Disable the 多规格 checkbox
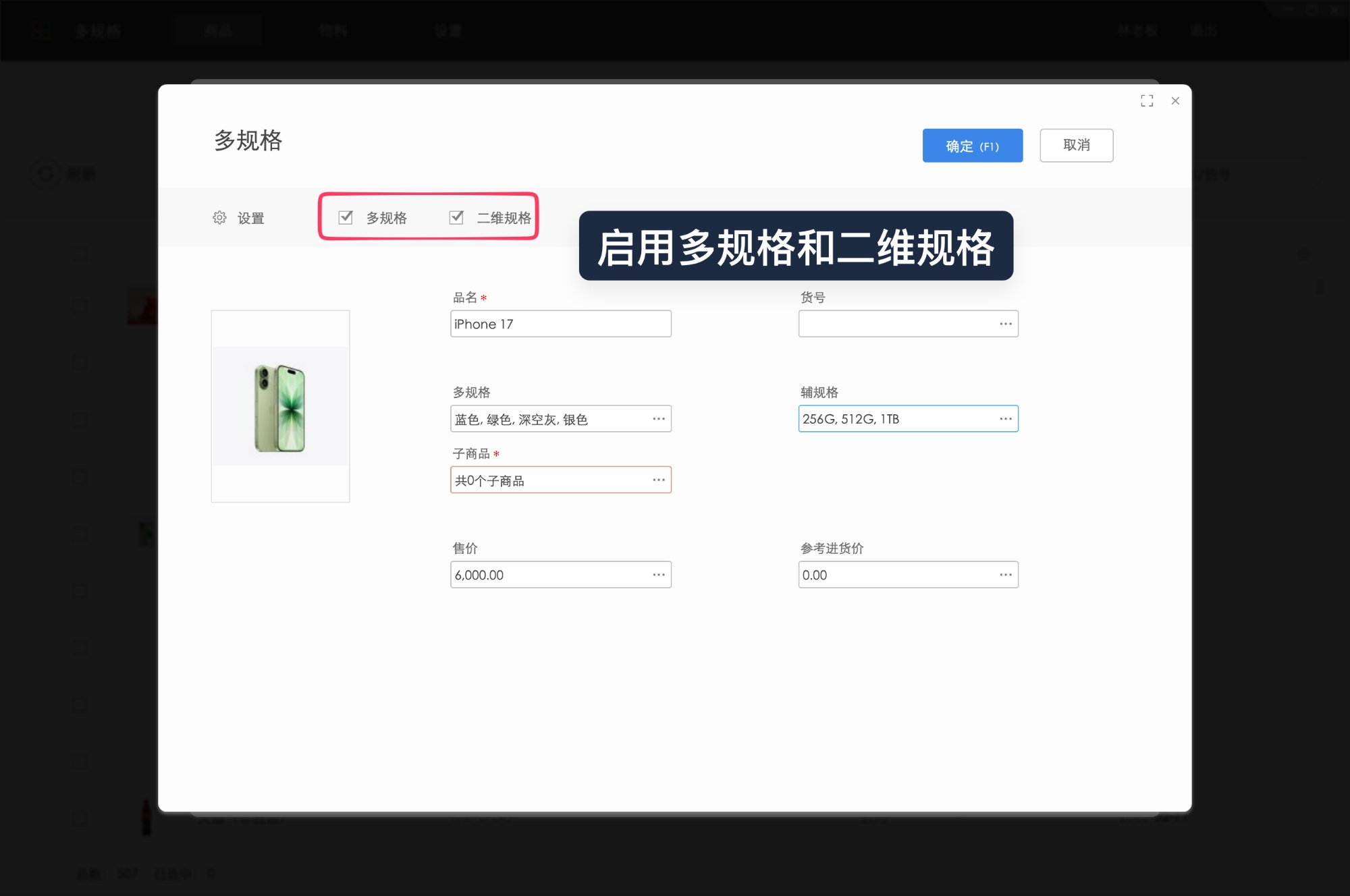 click(346, 217)
